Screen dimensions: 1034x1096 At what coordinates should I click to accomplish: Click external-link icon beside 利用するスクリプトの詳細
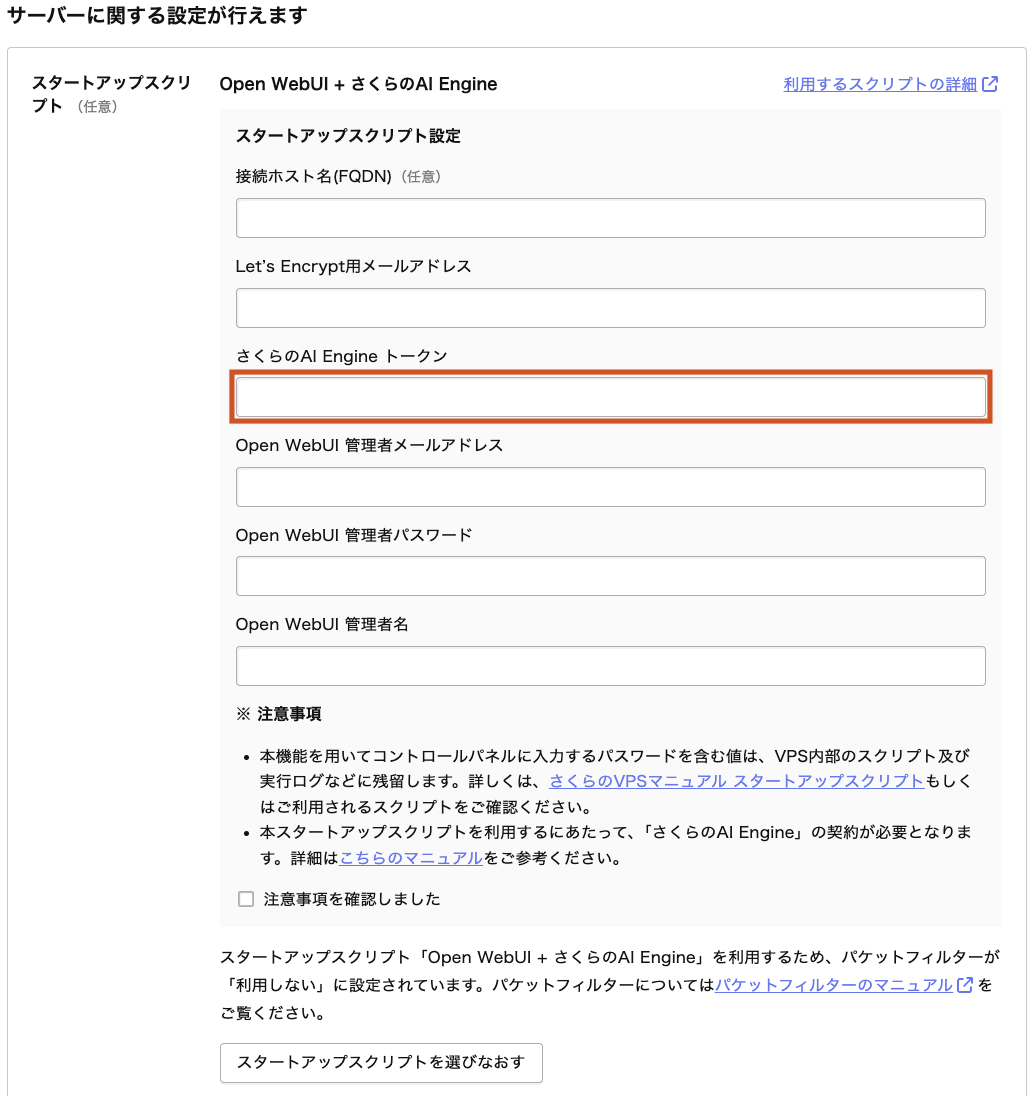pyautogui.click(x=990, y=85)
